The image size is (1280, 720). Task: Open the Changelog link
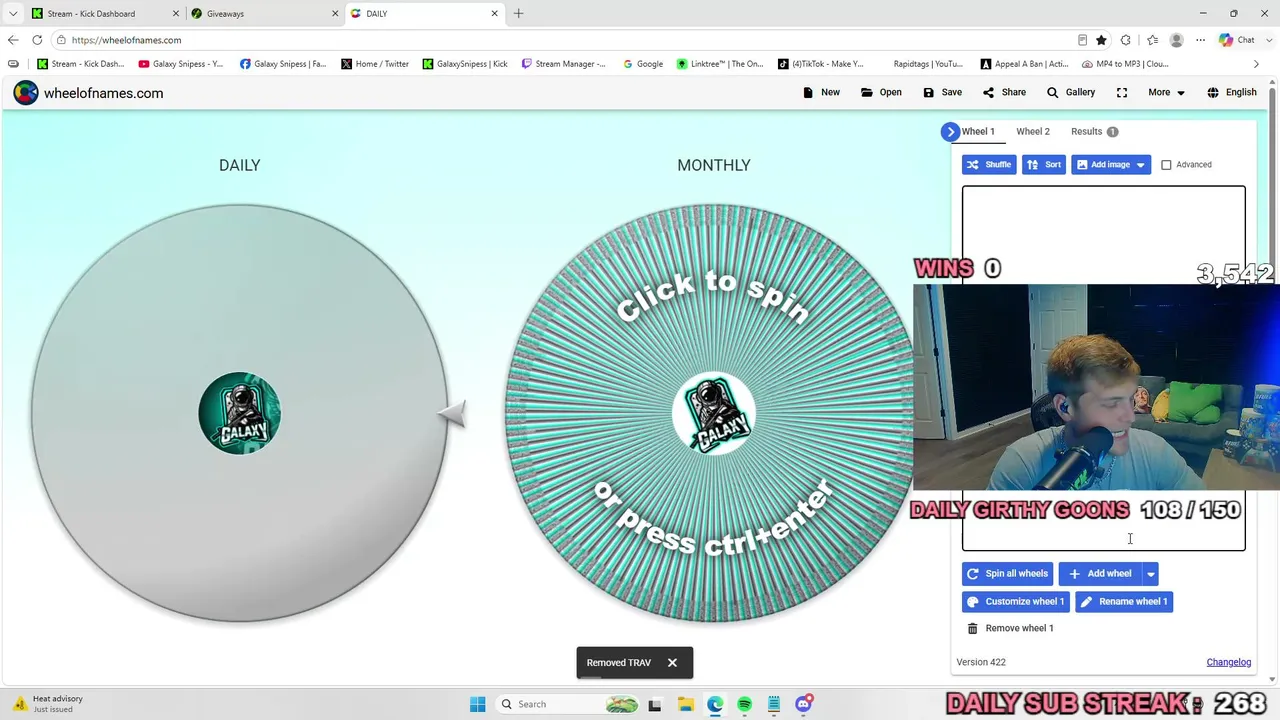(x=1229, y=662)
